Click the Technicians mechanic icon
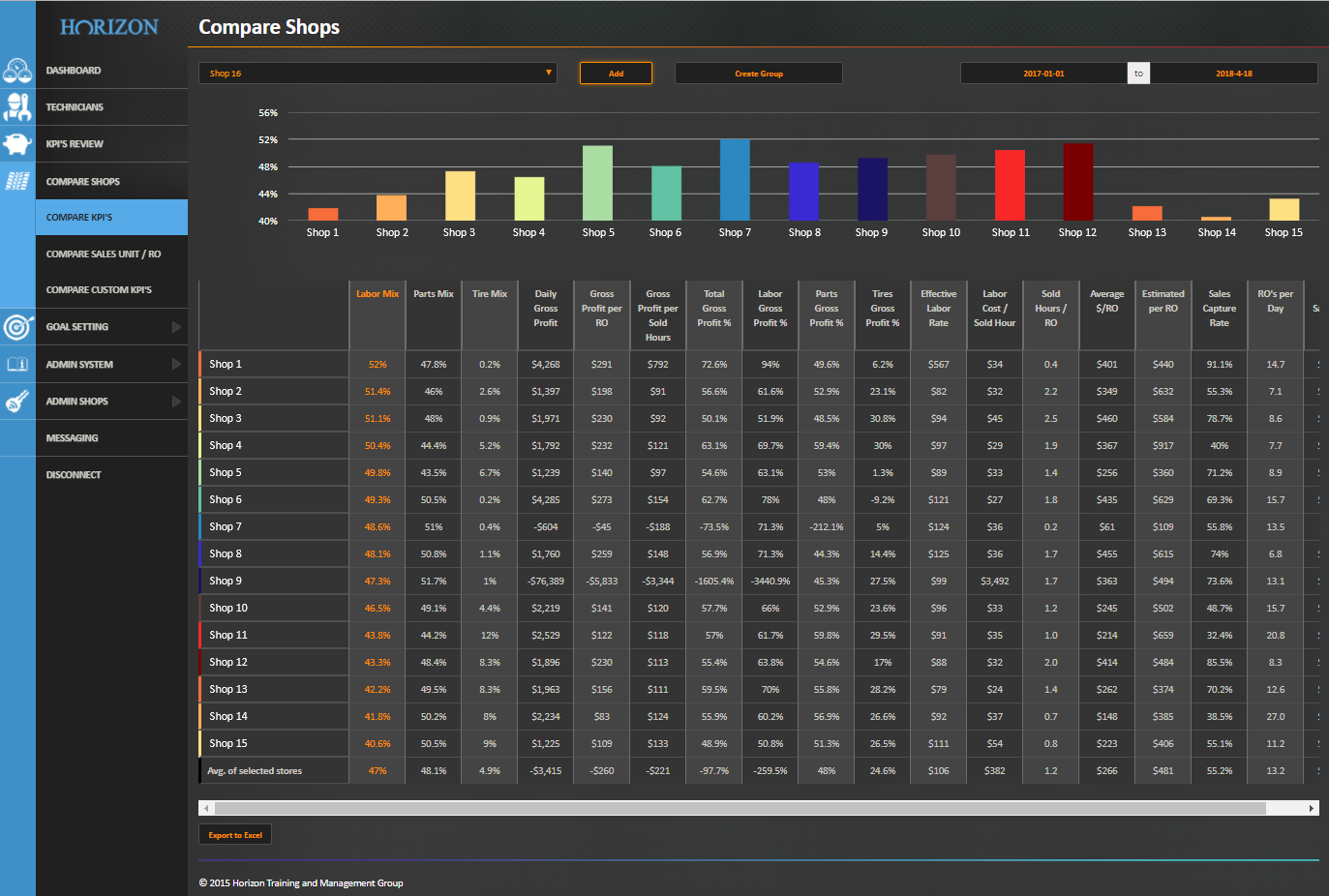Image resolution: width=1329 pixels, height=896 pixels. click(17, 106)
